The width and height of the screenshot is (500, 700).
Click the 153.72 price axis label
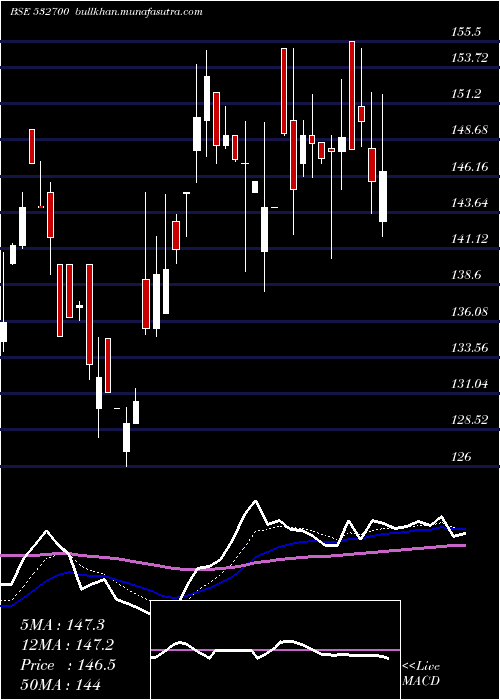tap(470, 58)
